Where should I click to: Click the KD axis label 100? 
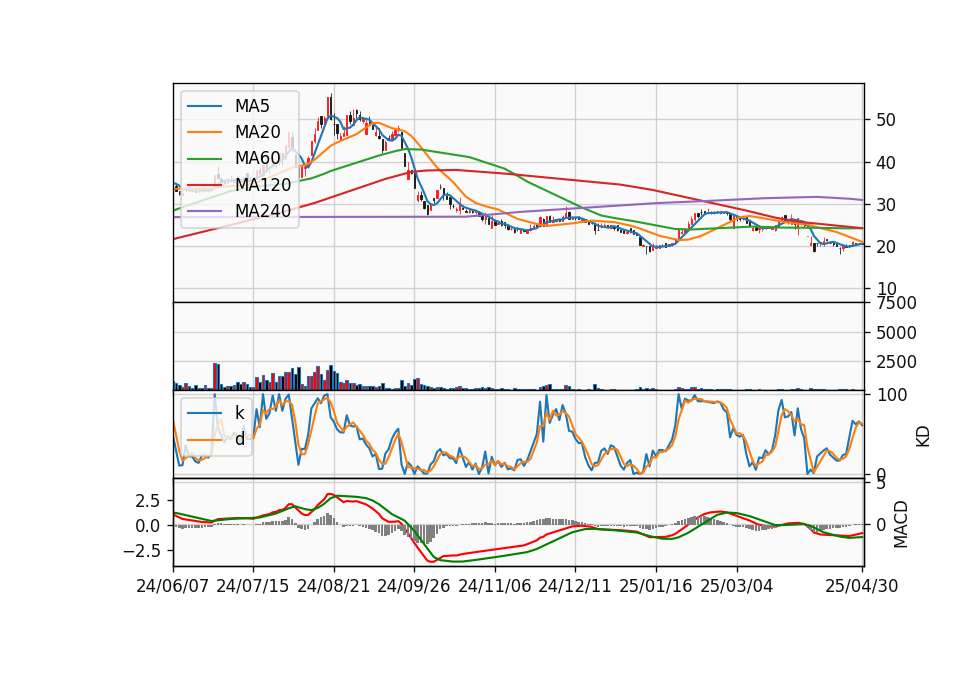point(891,395)
